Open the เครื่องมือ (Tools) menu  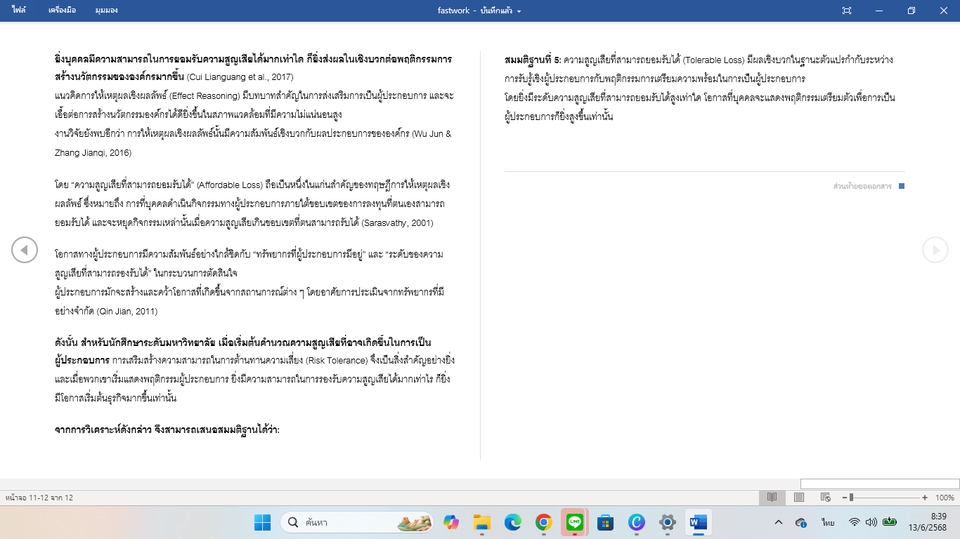coord(63,10)
